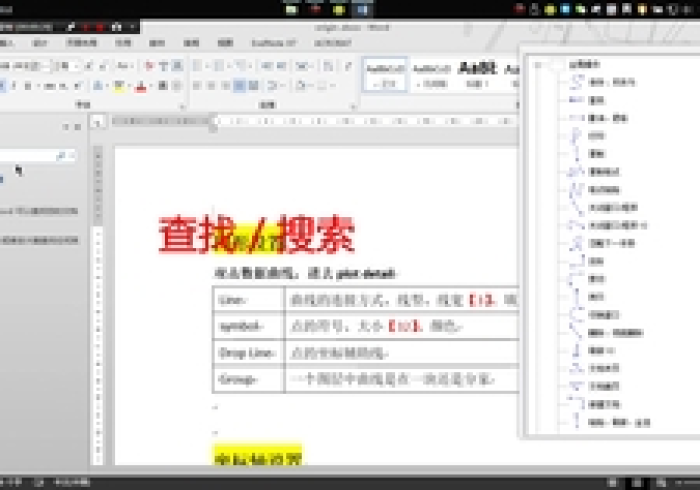The image size is (700, 490).
Task: Collapse the root node in the right tree panel
Action: click(538, 65)
